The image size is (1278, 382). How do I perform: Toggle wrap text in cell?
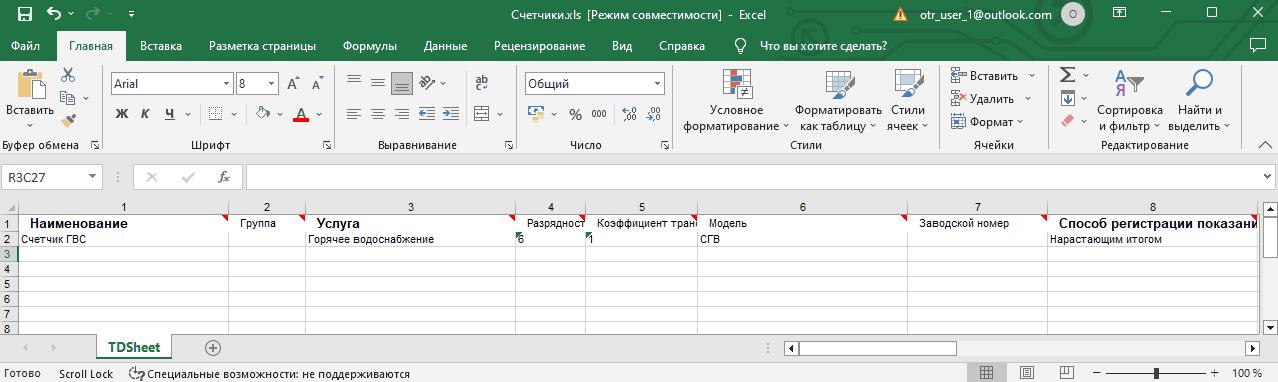(x=481, y=82)
